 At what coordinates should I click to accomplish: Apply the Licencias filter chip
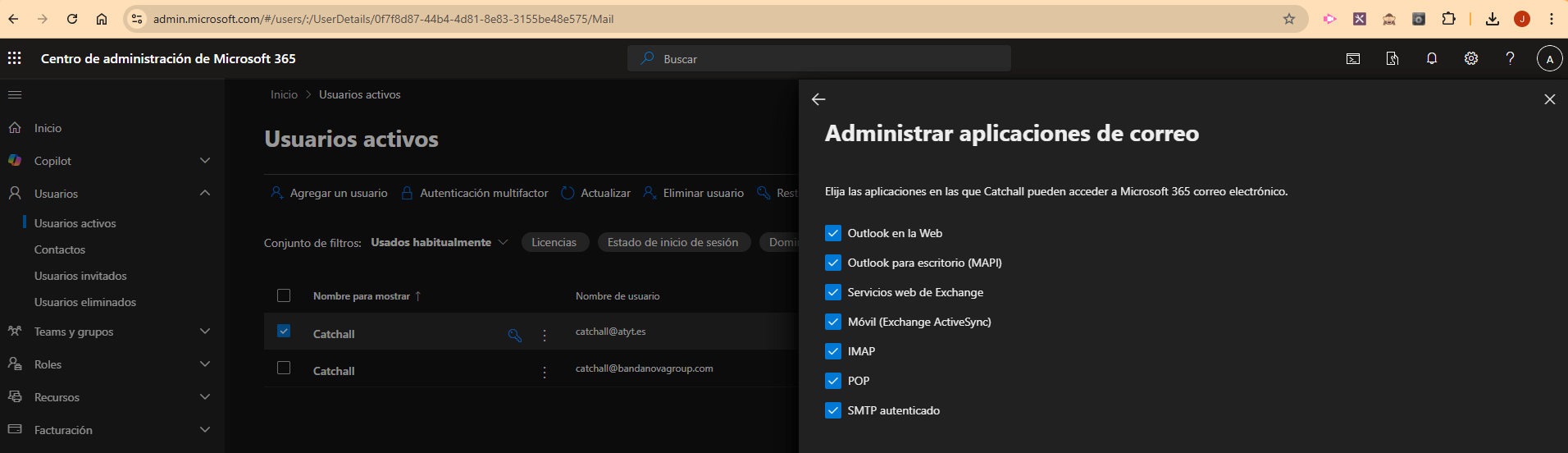click(554, 242)
